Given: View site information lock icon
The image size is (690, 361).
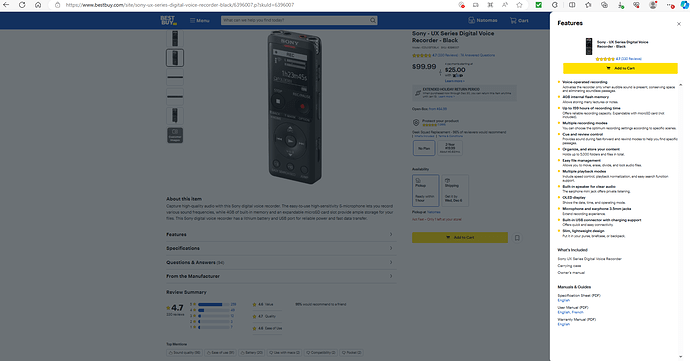Looking at the screenshot, I should click(57, 5).
